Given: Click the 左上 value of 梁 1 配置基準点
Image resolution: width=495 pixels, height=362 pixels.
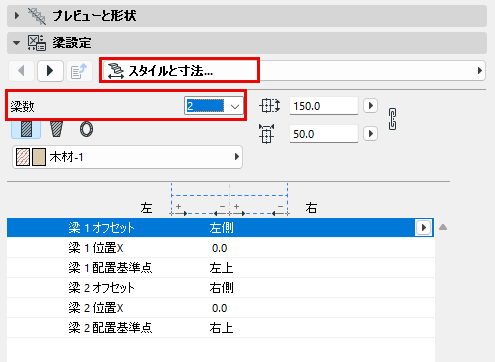Looking at the screenshot, I should click(x=221, y=268).
